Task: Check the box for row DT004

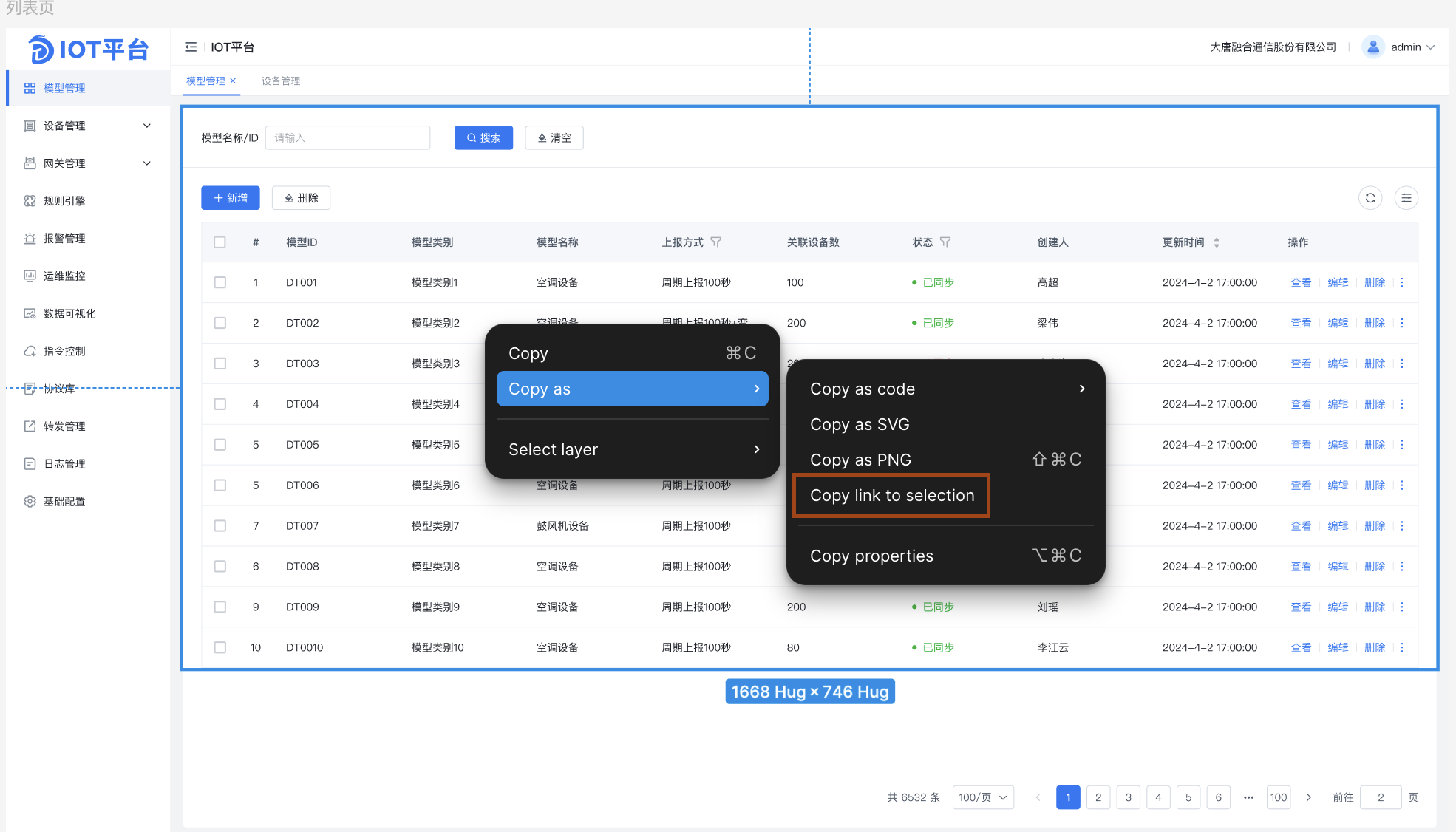Action: click(x=220, y=405)
